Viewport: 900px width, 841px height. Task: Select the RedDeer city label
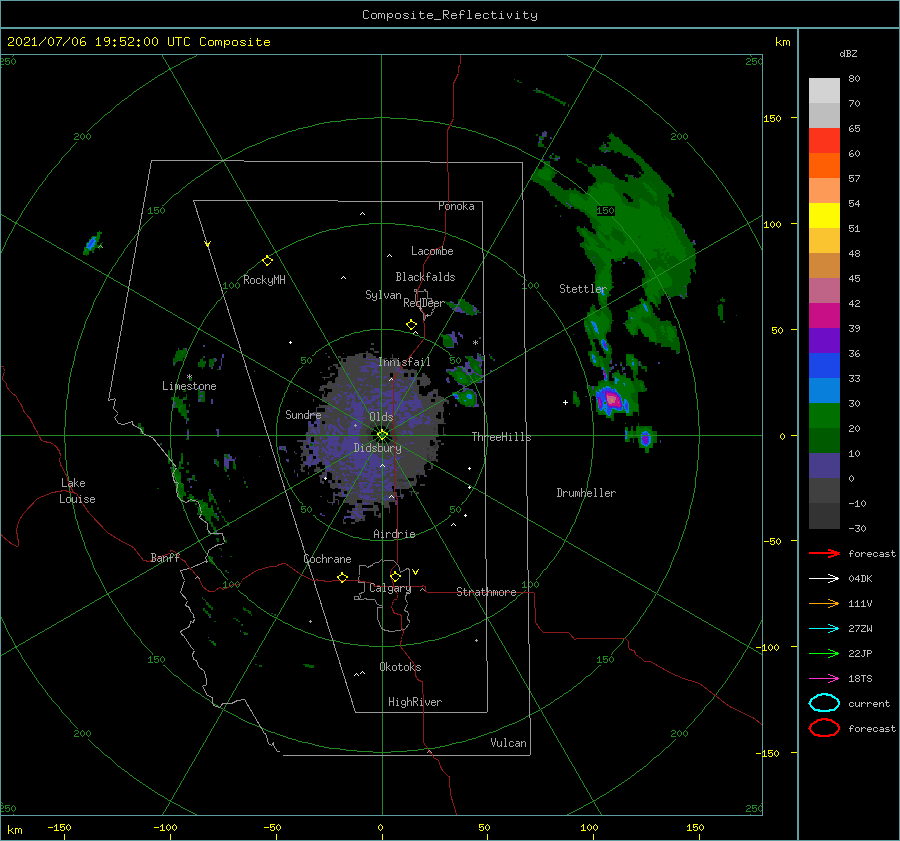424,303
